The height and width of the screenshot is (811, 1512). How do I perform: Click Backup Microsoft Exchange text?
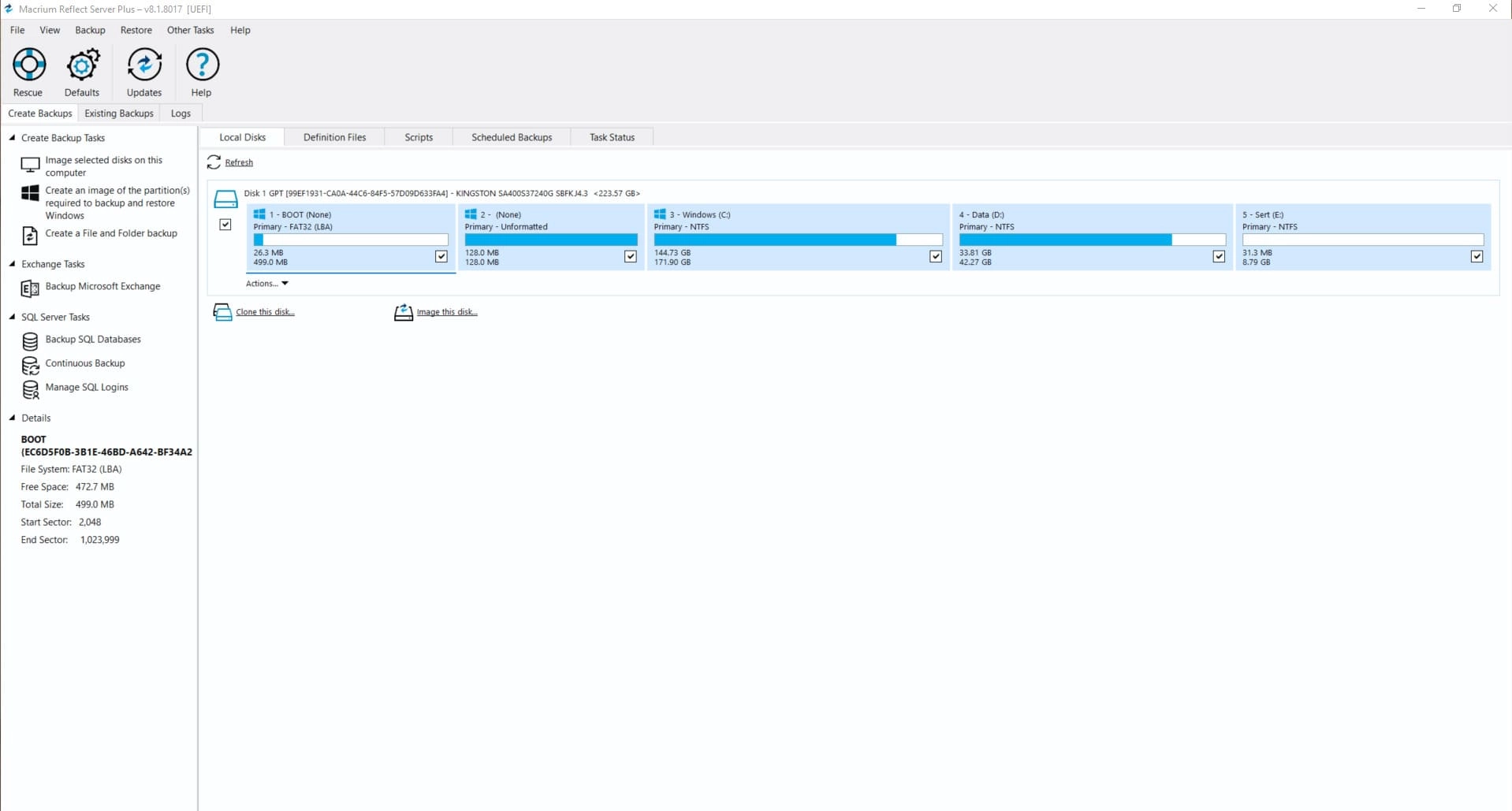102,286
